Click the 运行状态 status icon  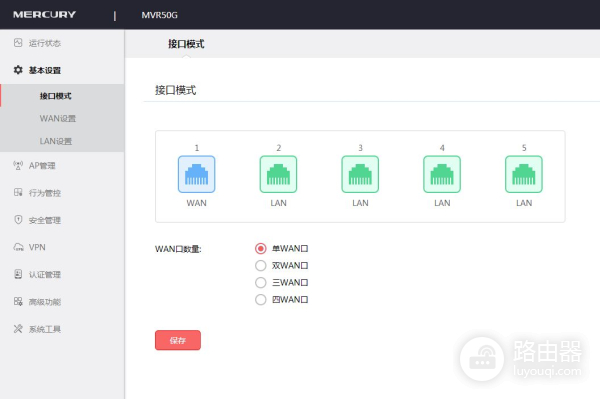(18, 42)
